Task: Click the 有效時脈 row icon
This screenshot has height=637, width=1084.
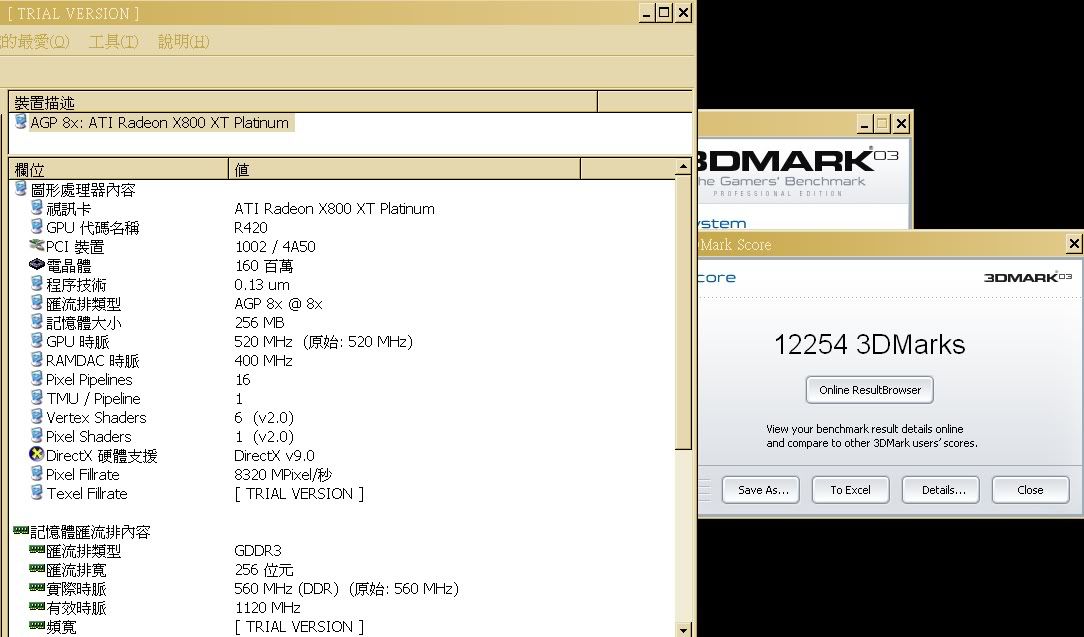Action: (x=37, y=607)
